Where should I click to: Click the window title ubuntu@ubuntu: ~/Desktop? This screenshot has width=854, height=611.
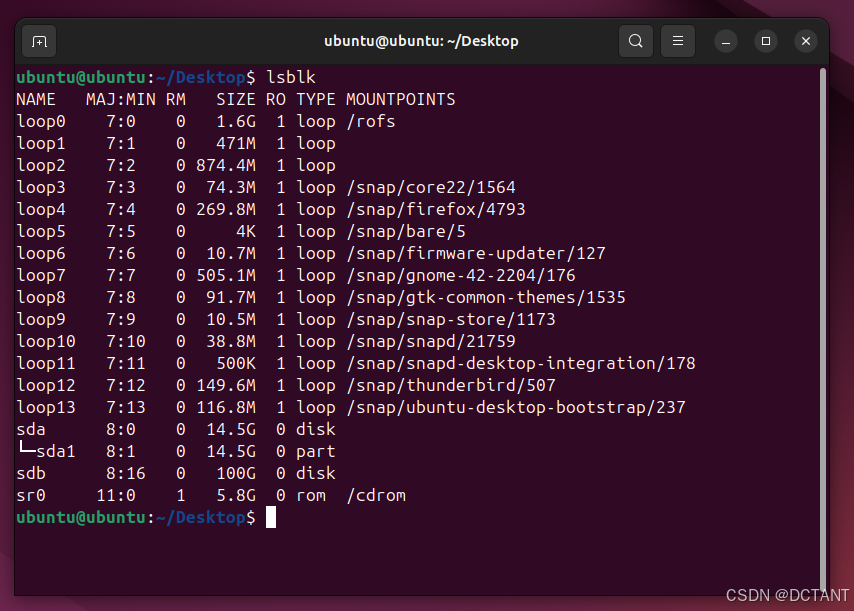[x=421, y=41]
